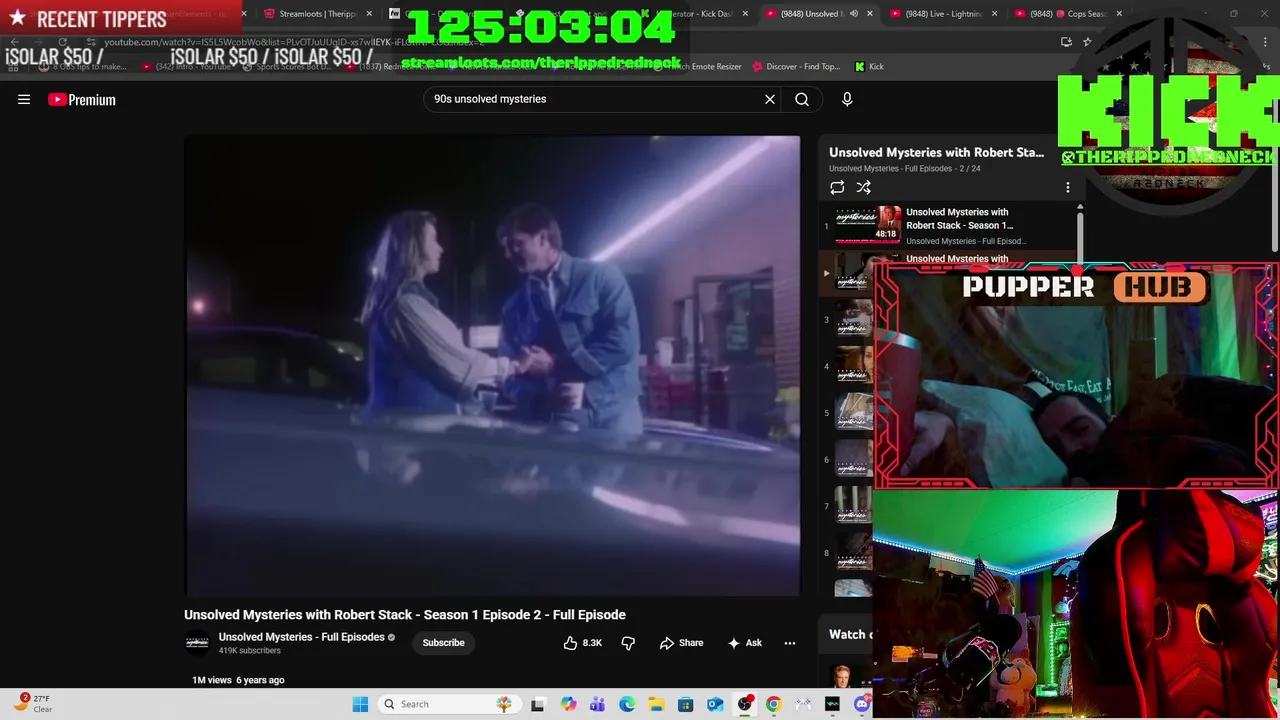Click the install/cast icon in address bar
This screenshot has height=720, width=1280.
1066,42
